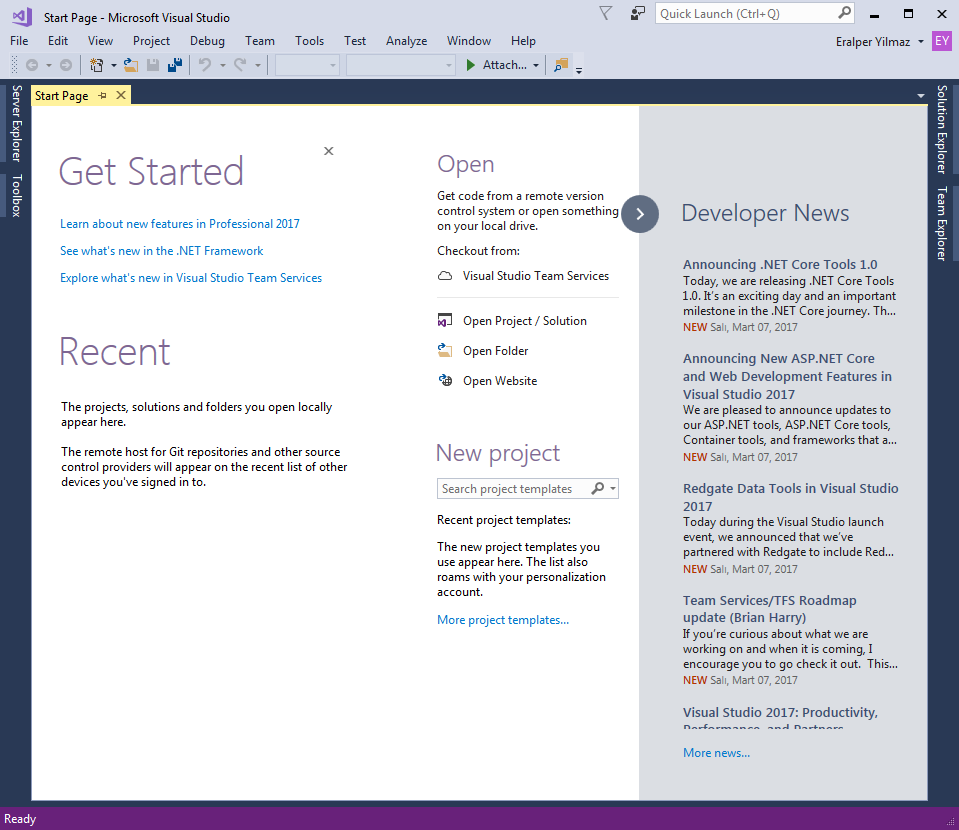Open the notifications filter funnel icon
Image resolution: width=959 pixels, height=830 pixels.
[605, 13]
